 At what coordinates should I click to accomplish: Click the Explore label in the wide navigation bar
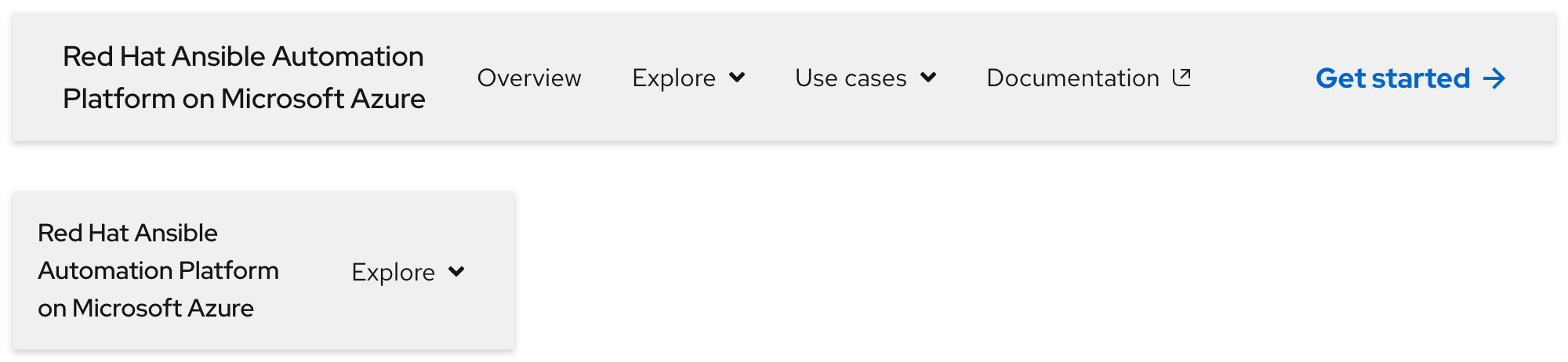point(673,78)
